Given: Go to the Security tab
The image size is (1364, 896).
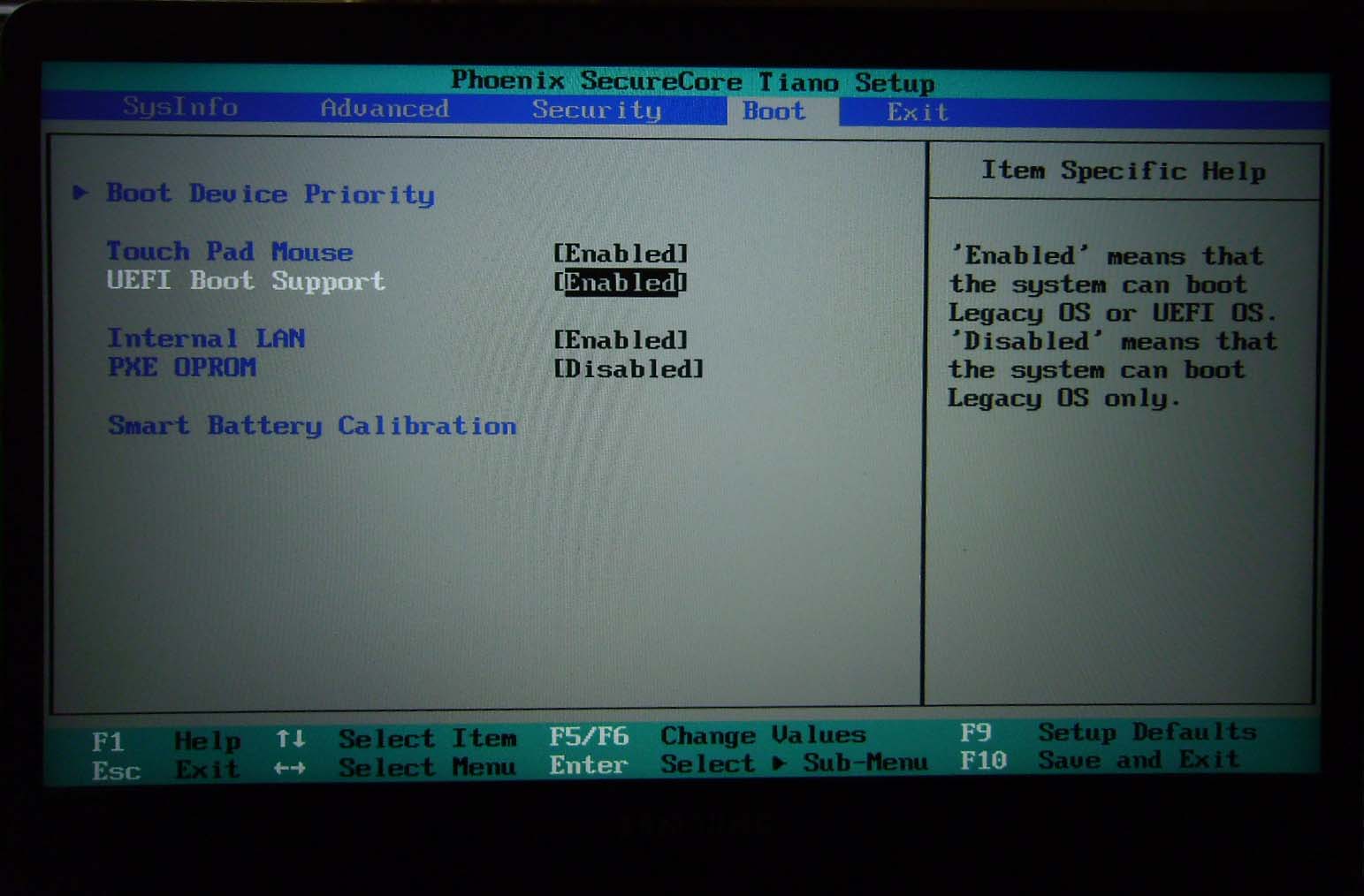Looking at the screenshot, I should [597, 110].
